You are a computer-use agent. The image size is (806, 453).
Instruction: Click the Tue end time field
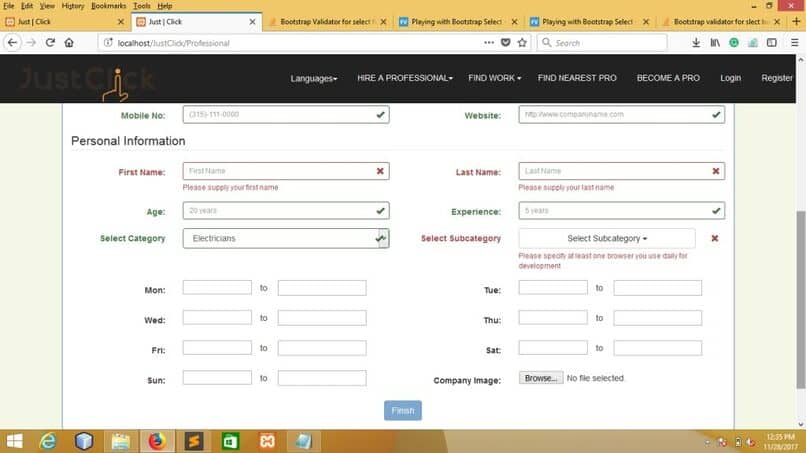coord(657,287)
